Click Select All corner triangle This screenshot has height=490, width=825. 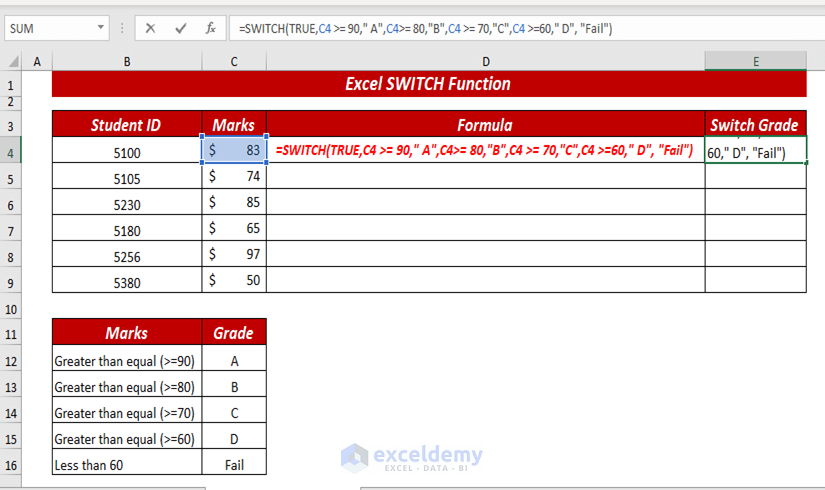pyautogui.click(x=13, y=62)
